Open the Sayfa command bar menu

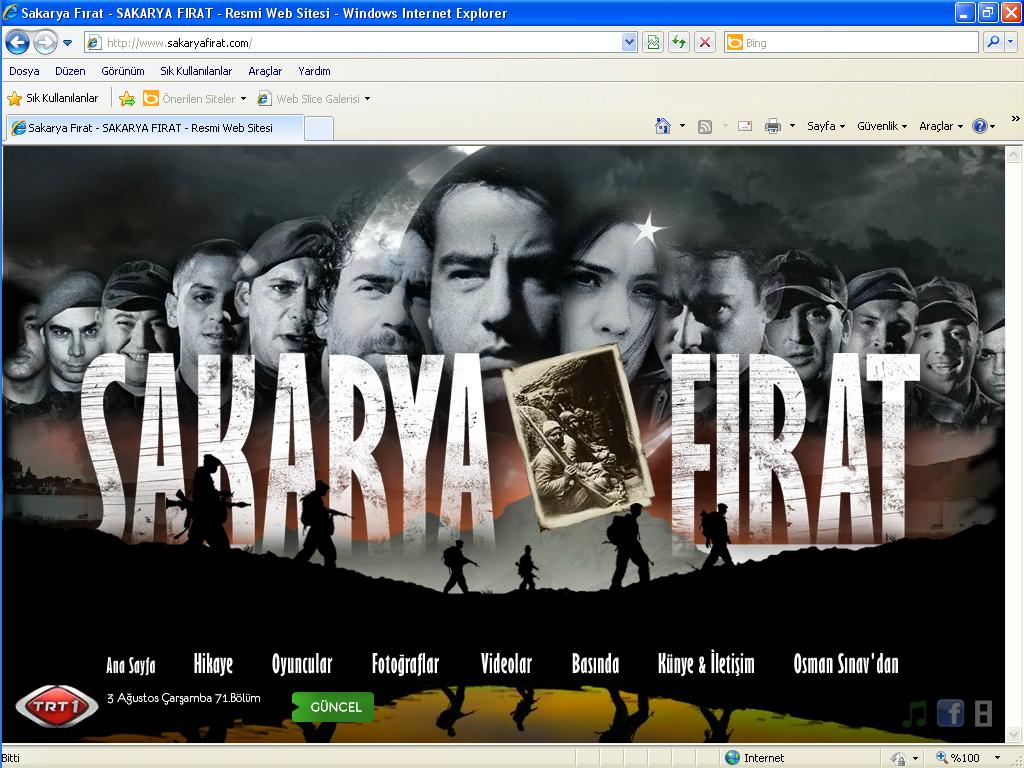(x=826, y=126)
